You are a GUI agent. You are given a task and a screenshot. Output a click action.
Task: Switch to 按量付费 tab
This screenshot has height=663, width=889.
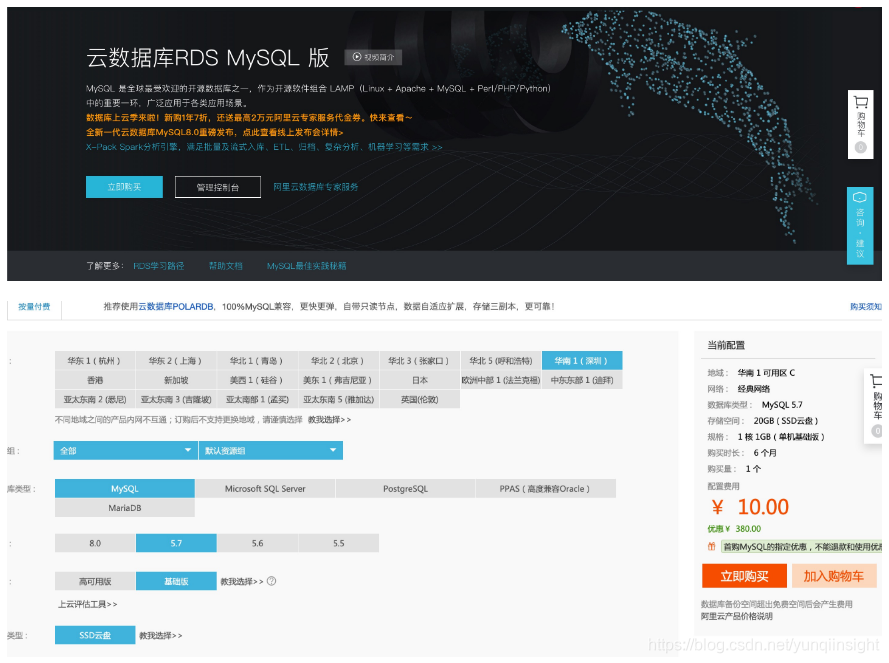point(34,307)
